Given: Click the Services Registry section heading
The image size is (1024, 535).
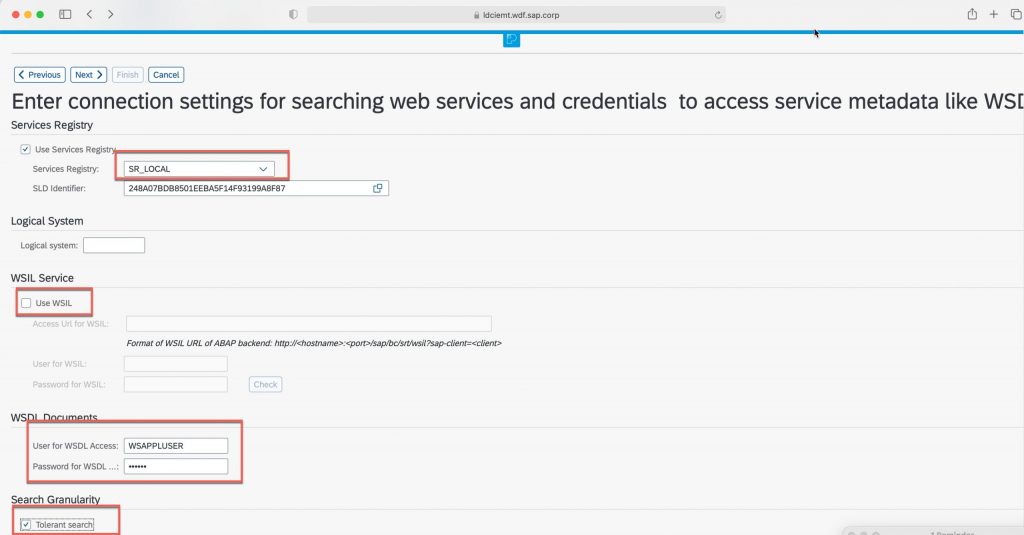Looking at the screenshot, I should (52, 125).
